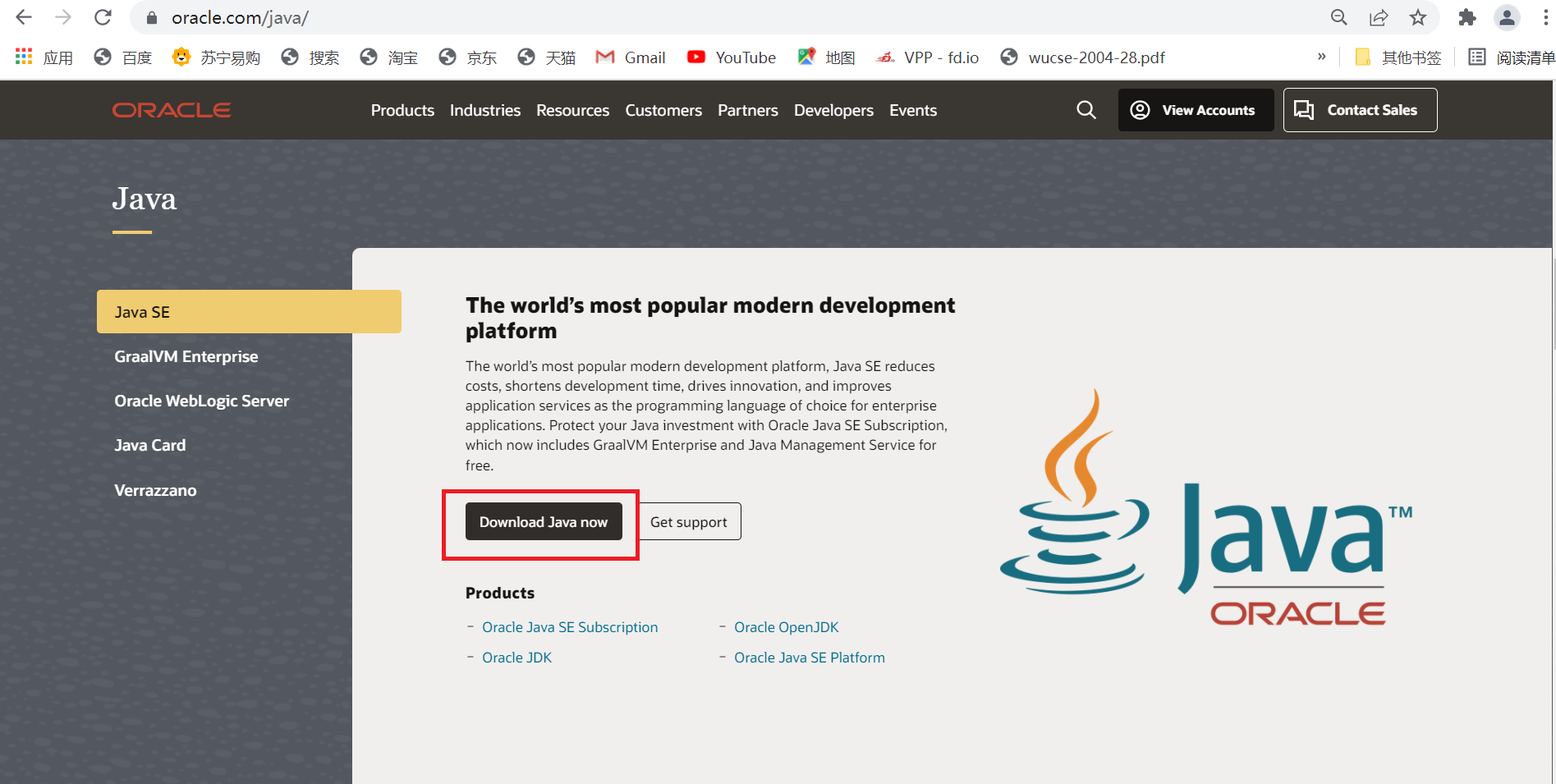
Task: Open the Oracle OpenJDK link
Action: tap(787, 627)
